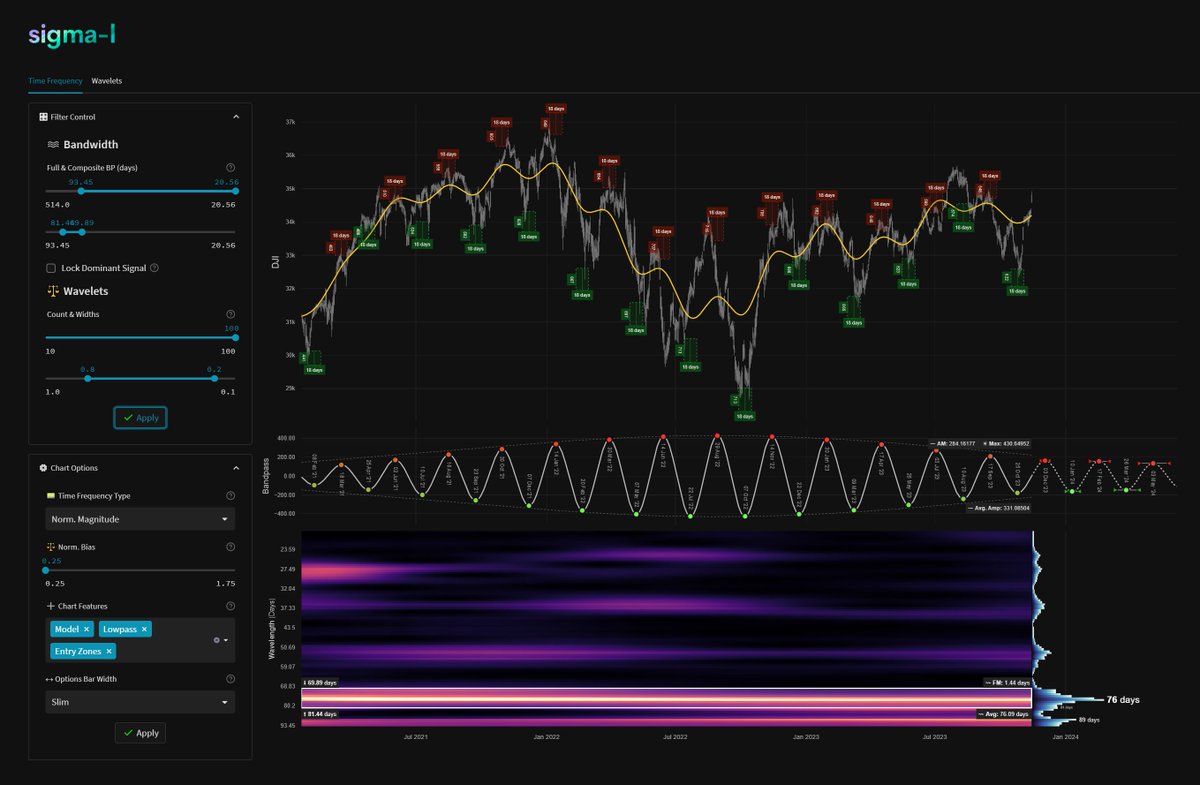
Task: Click the sigma-l logo
Action: click(x=71, y=37)
